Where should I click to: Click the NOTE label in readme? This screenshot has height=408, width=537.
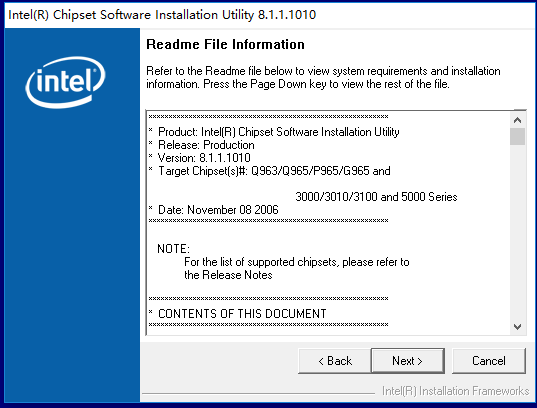[x=173, y=249]
